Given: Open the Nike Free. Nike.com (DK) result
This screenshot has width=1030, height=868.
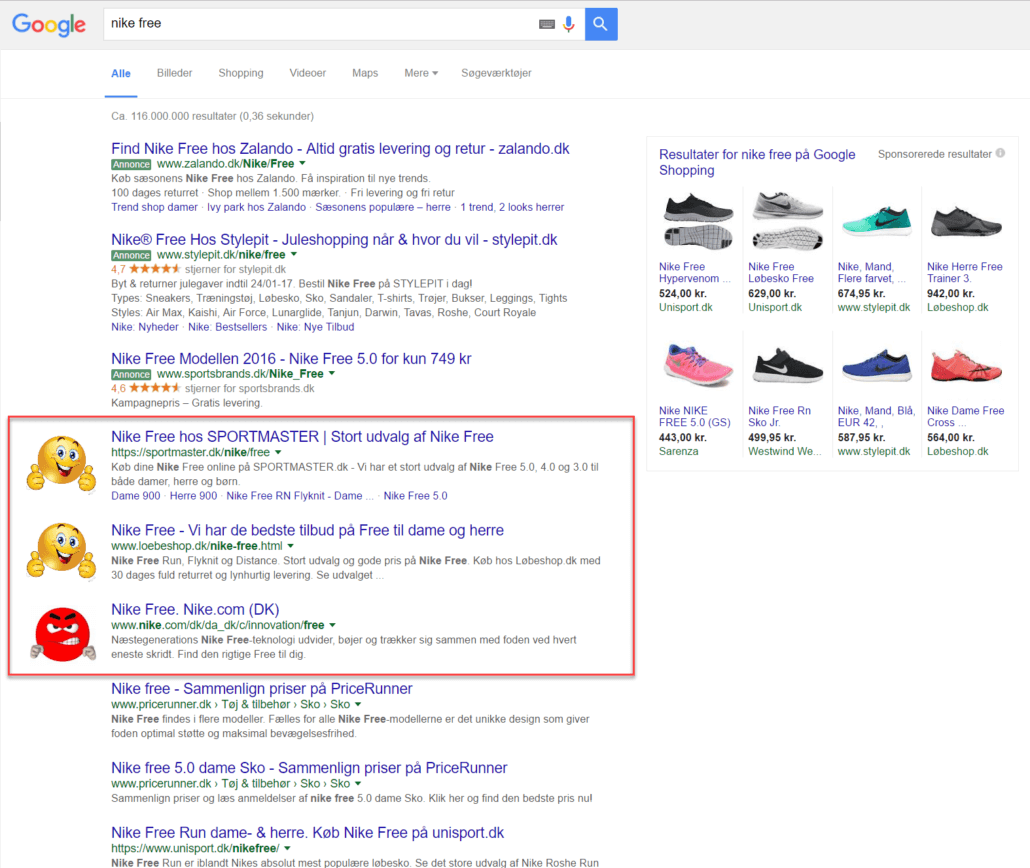Looking at the screenshot, I should pyautogui.click(x=195, y=610).
